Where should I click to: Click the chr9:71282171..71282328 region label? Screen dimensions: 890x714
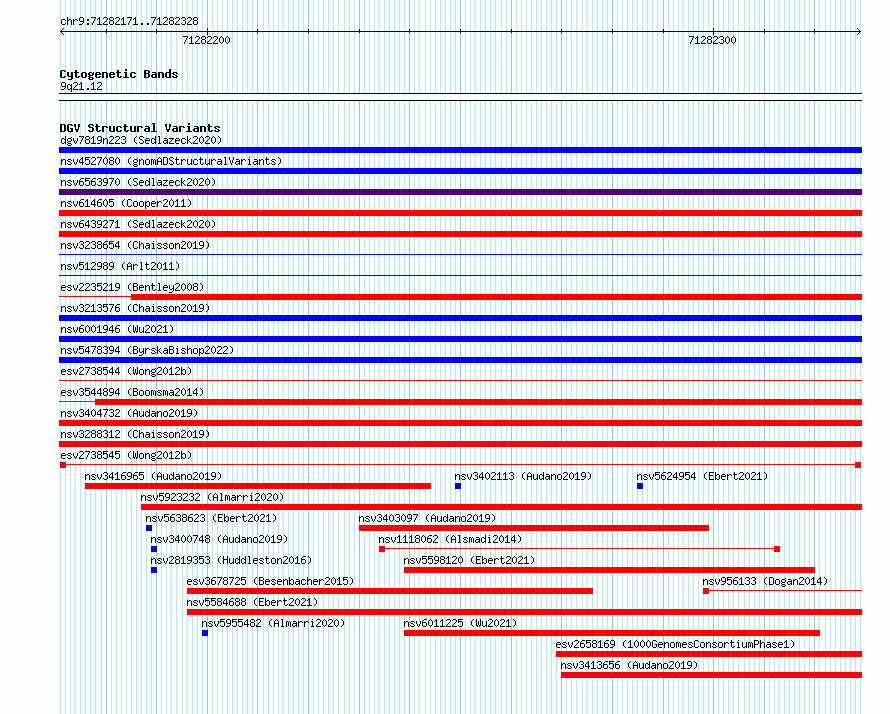coord(129,22)
